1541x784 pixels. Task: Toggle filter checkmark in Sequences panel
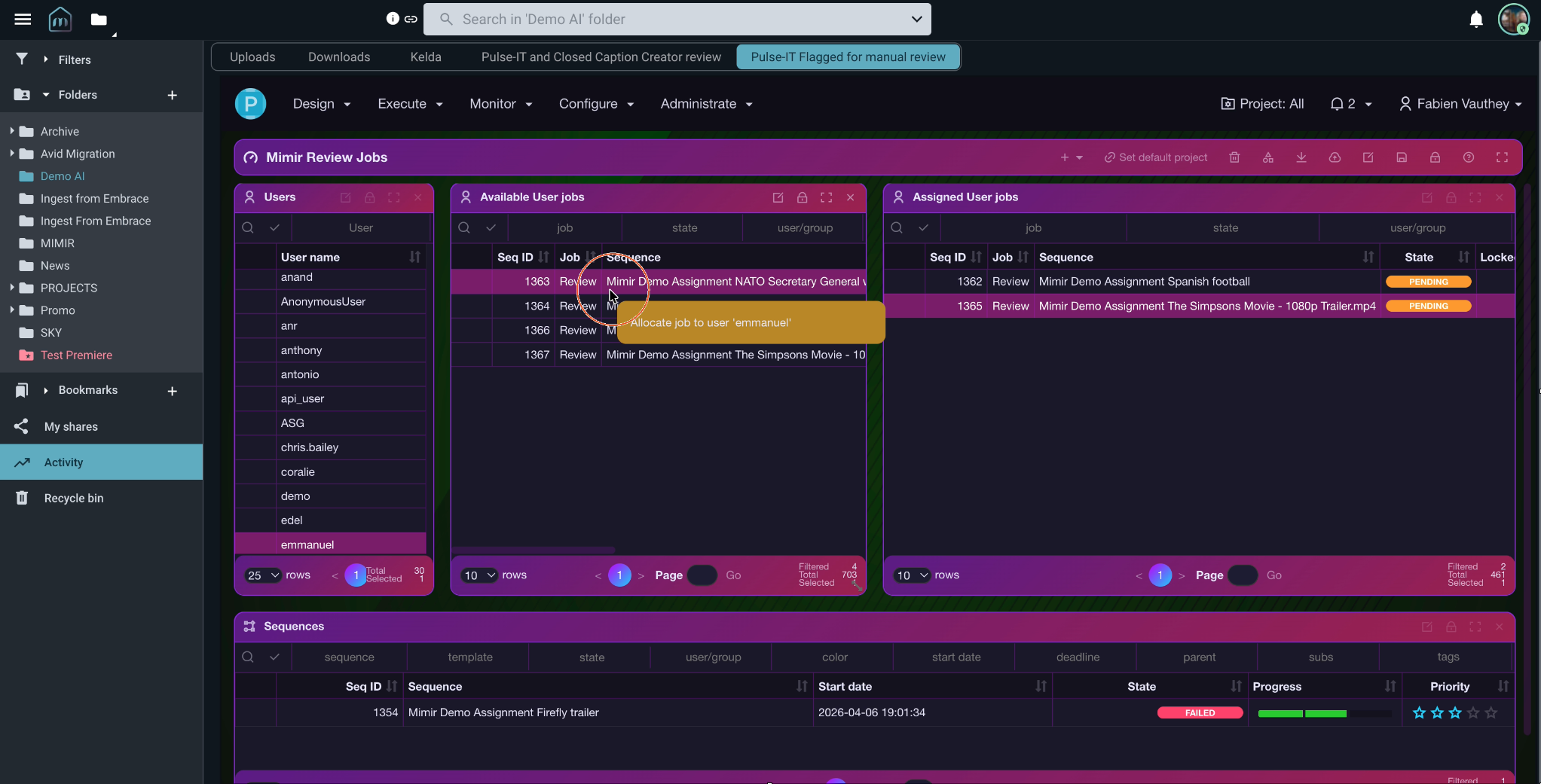(274, 657)
